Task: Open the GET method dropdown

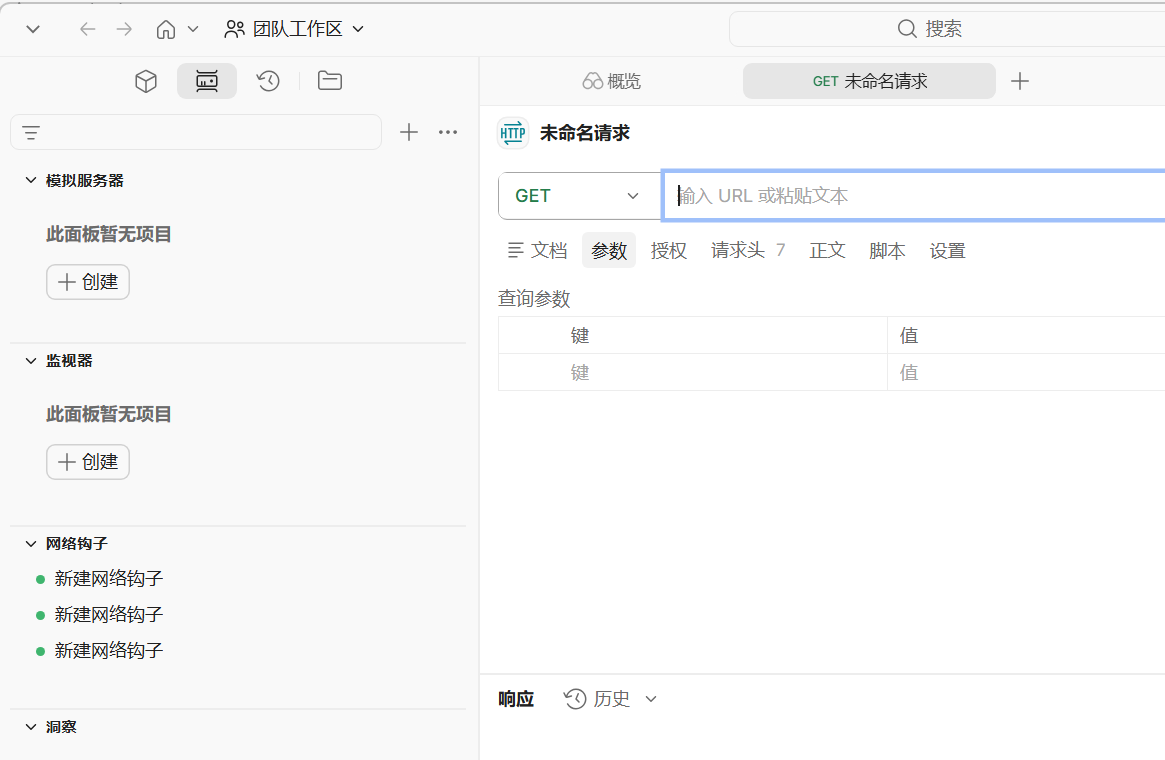Action: 580,196
